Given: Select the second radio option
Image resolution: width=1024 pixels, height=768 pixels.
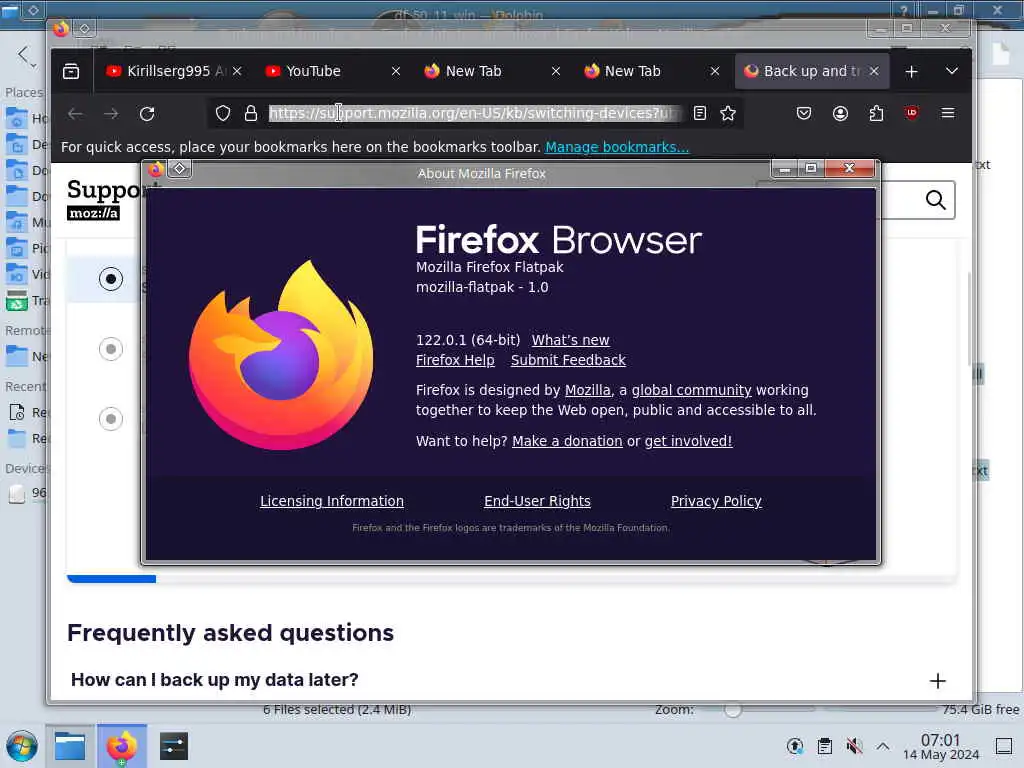Looking at the screenshot, I should 111,349.
